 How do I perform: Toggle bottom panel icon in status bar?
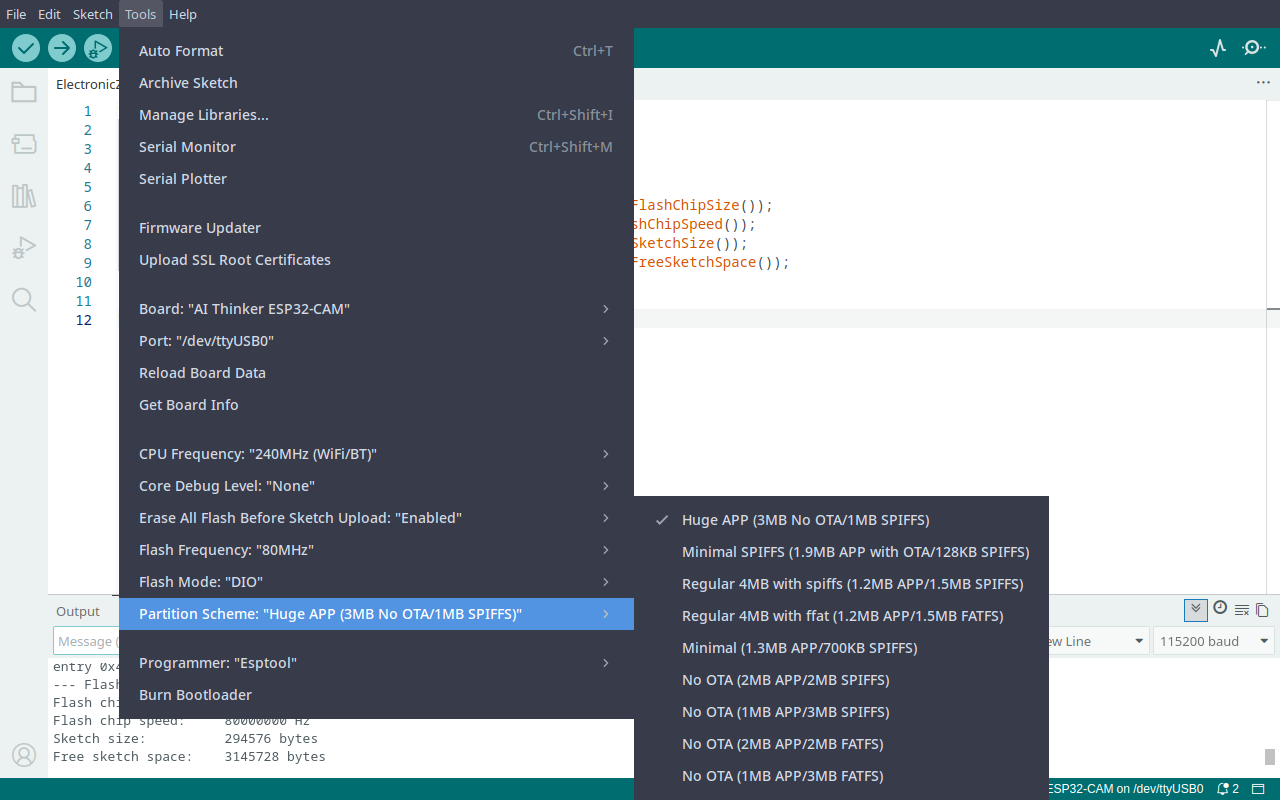coord(1260,789)
